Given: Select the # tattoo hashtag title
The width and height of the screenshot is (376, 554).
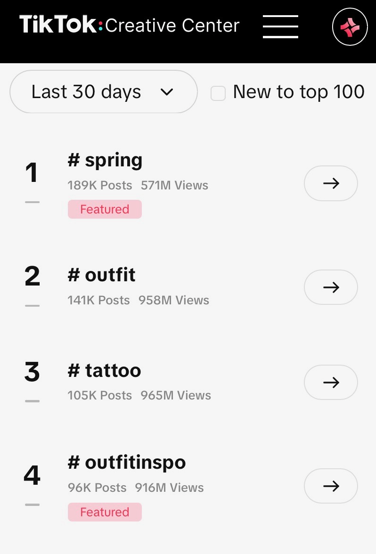Looking at the screenshot, I should (x=104, y=370).
